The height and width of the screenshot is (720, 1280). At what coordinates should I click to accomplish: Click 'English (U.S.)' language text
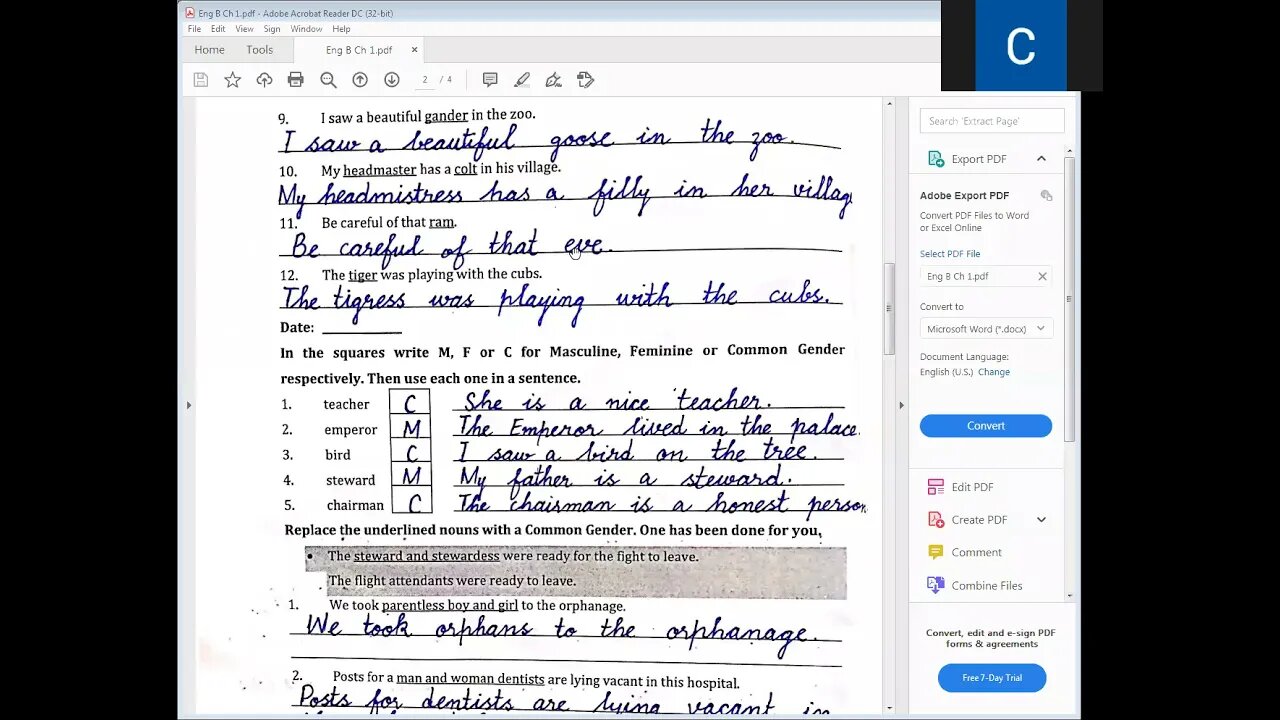click(946, 372)
